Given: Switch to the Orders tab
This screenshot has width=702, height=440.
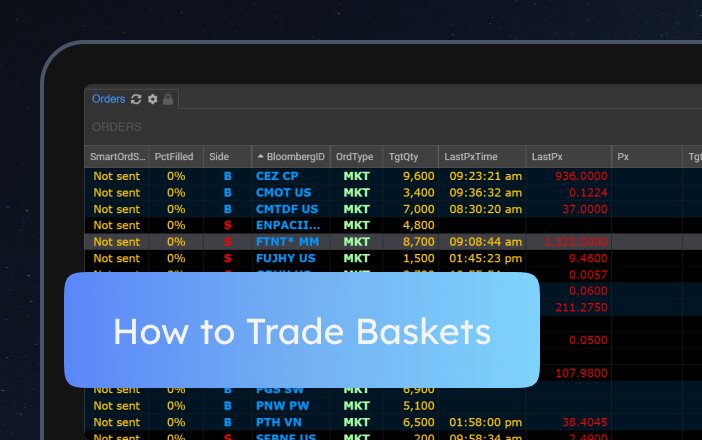Looking at the screenshot, I should click(108, 99).
